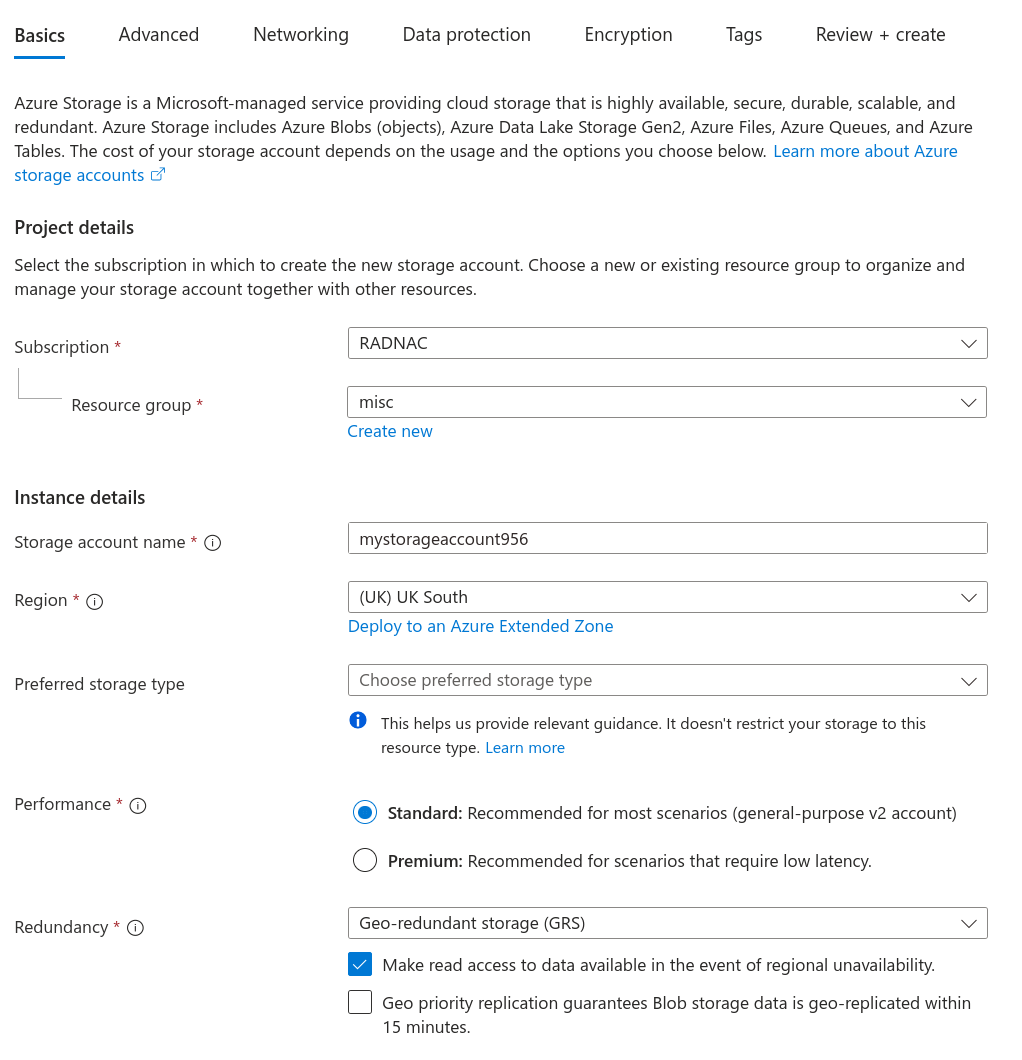Image resolution: width=1022 pixels, height=1060 pixels.
Task: Switch to the Data protection tab
Action: tap(466, 34)
